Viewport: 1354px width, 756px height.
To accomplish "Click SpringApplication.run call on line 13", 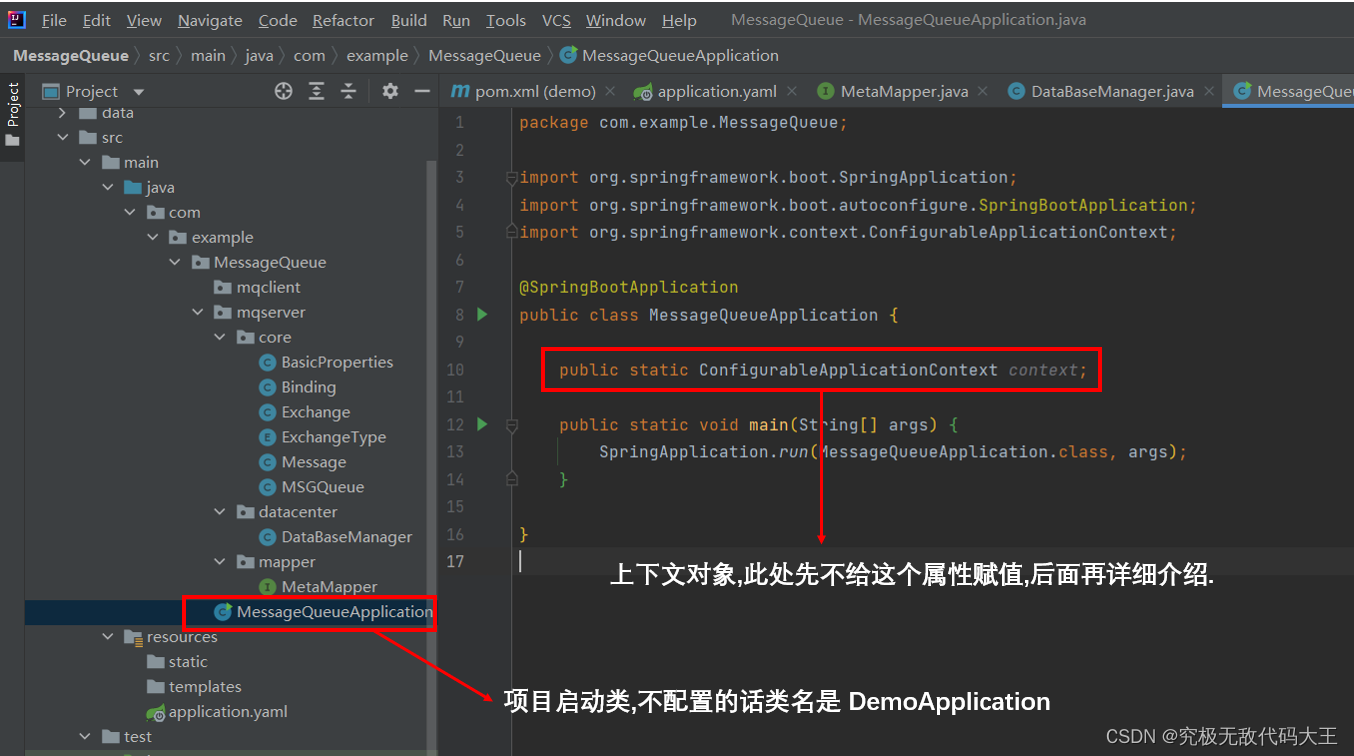I will 703,452.
